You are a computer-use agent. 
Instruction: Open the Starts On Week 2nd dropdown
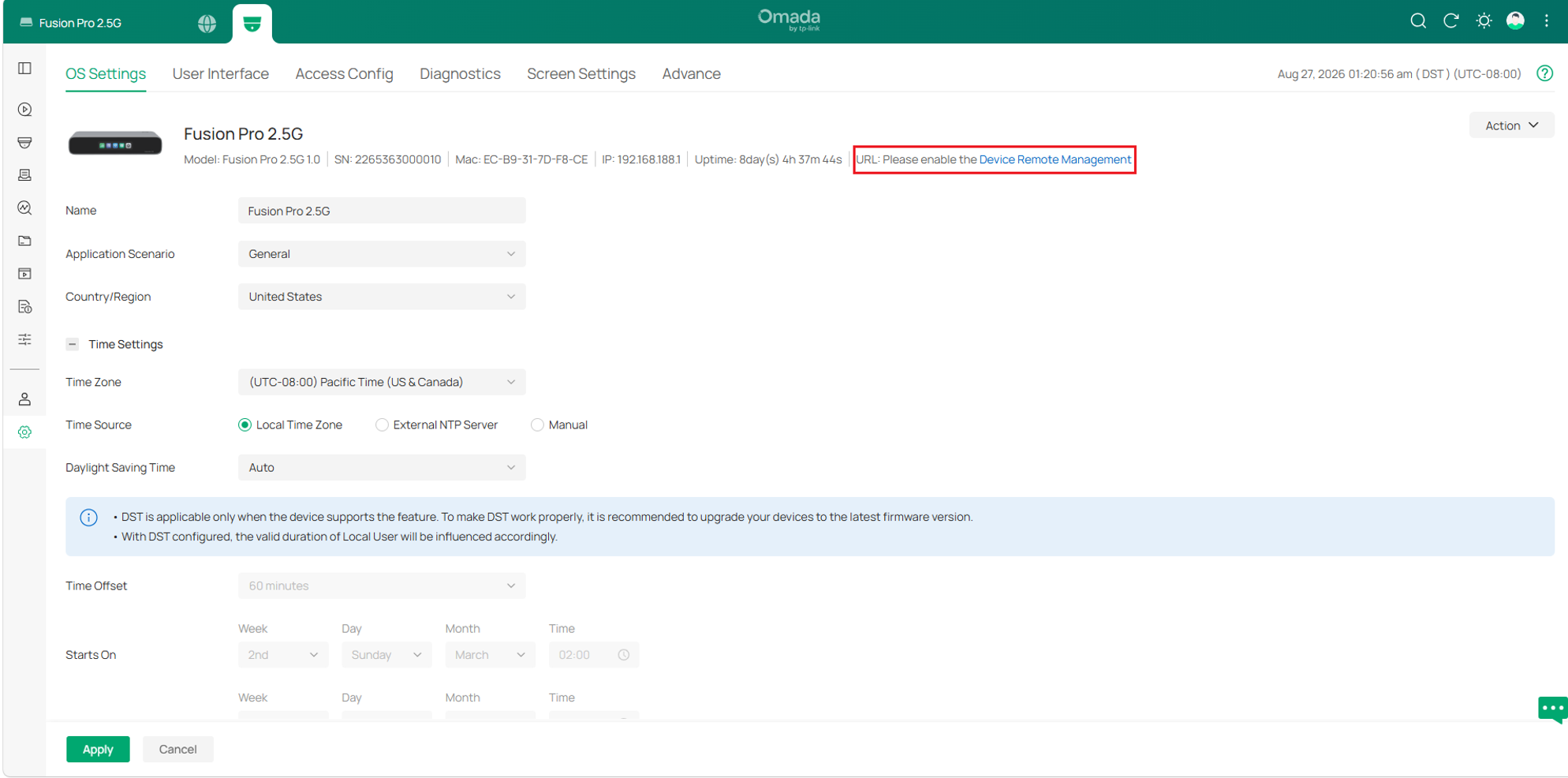pyautogui.click(x=283, y=655)
